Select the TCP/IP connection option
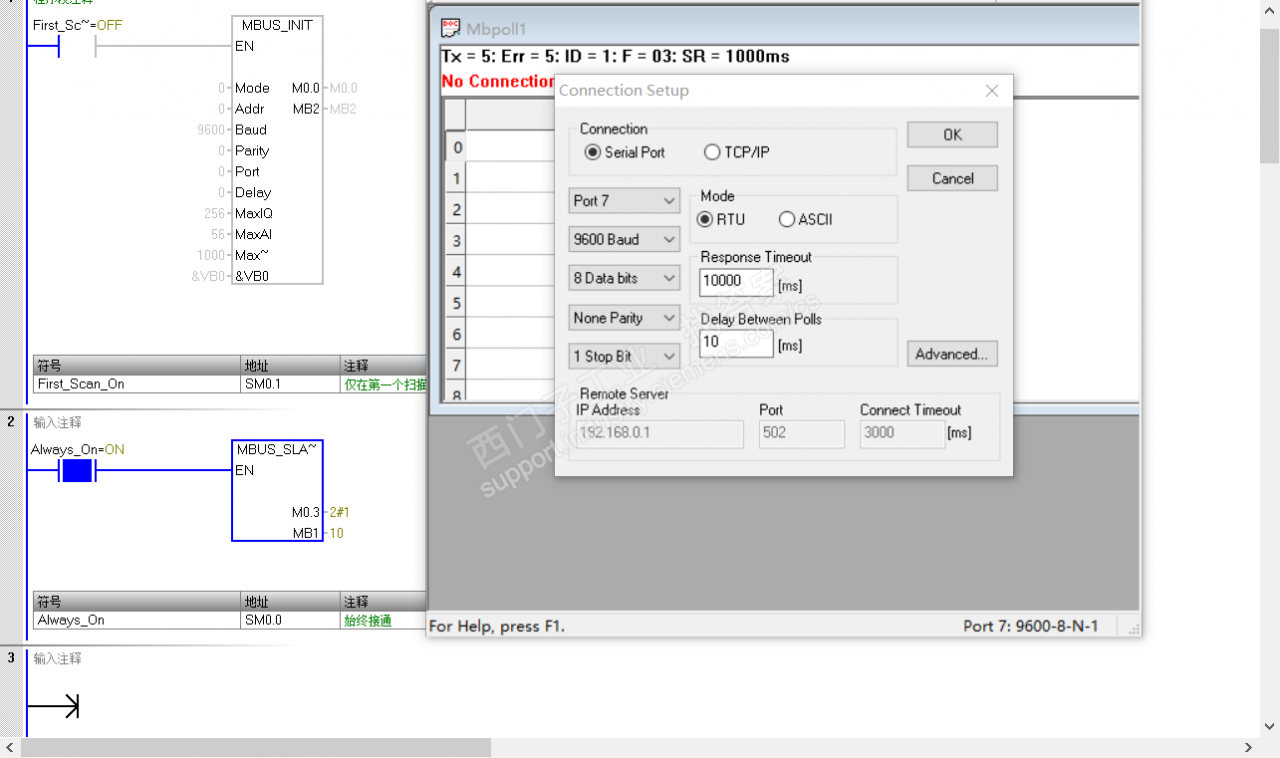 pyautogui.click(x=737, y=153)
